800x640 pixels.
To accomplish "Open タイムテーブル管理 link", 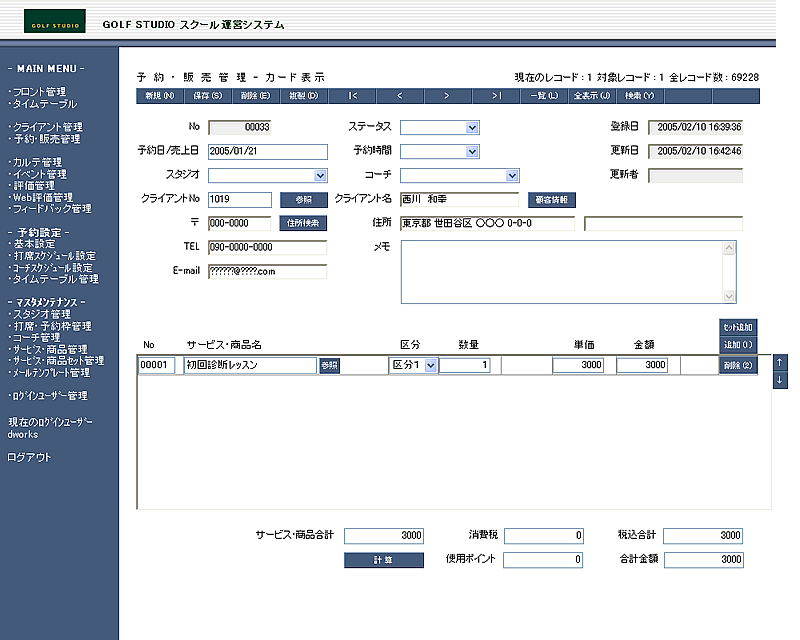I will coord(55,279).
